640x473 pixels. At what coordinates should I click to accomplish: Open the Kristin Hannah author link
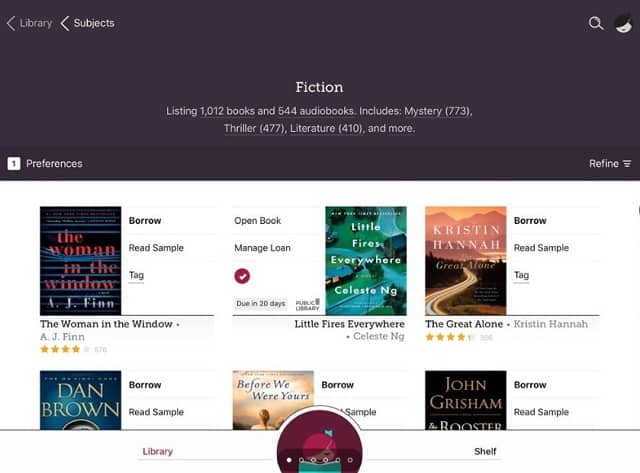tap(551, 324)
